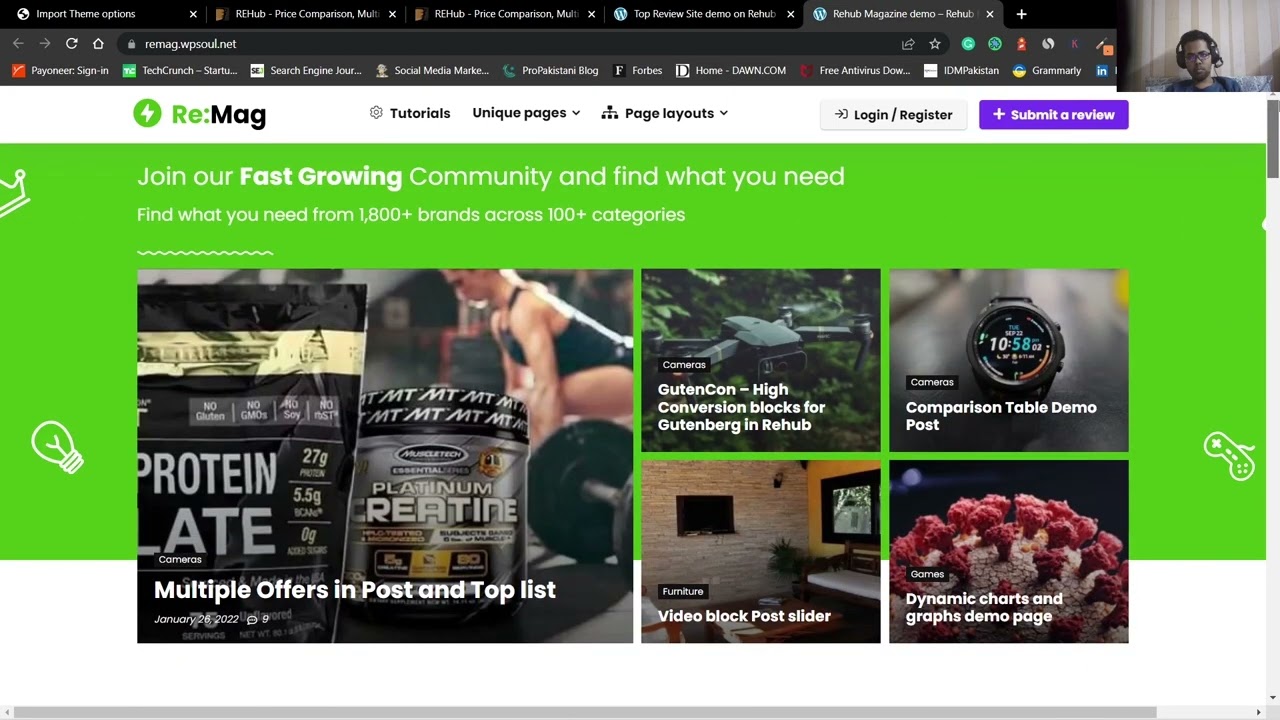Open the Tutorials menu item

point(410,113)
